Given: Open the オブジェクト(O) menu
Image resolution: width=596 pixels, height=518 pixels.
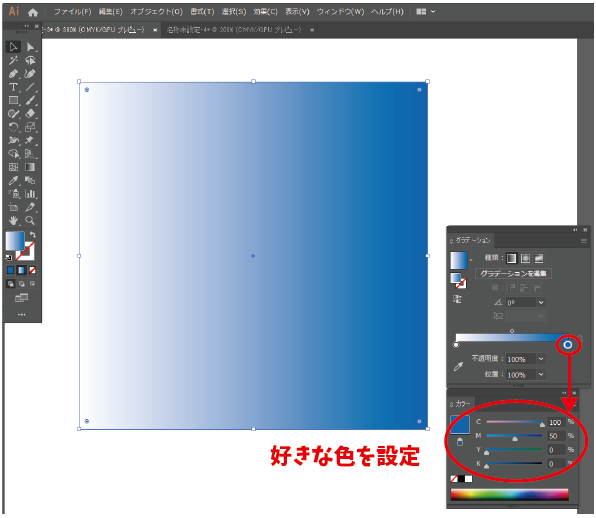Looking at the screenshot, I should (157, 12).
